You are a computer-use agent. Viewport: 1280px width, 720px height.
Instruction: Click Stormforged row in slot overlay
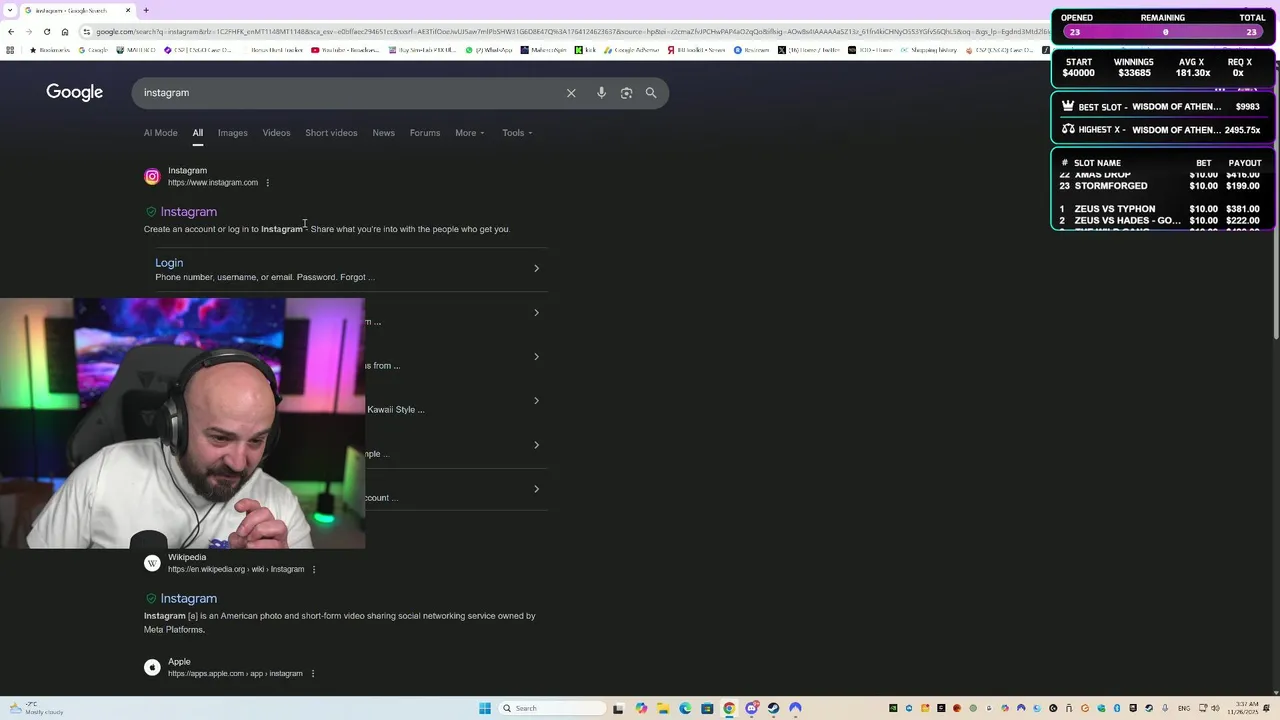click(x=1162, y=186)
